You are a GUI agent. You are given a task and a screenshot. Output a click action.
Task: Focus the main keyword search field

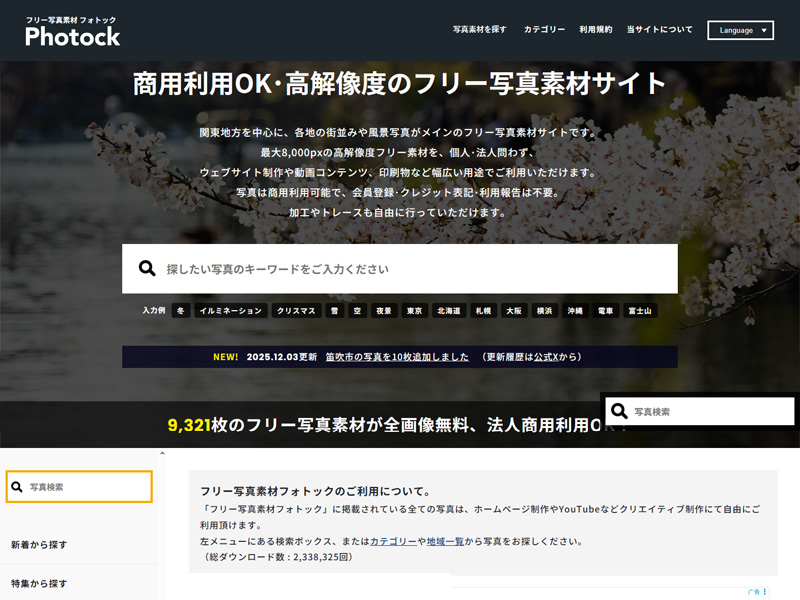[x=410, y=269]
